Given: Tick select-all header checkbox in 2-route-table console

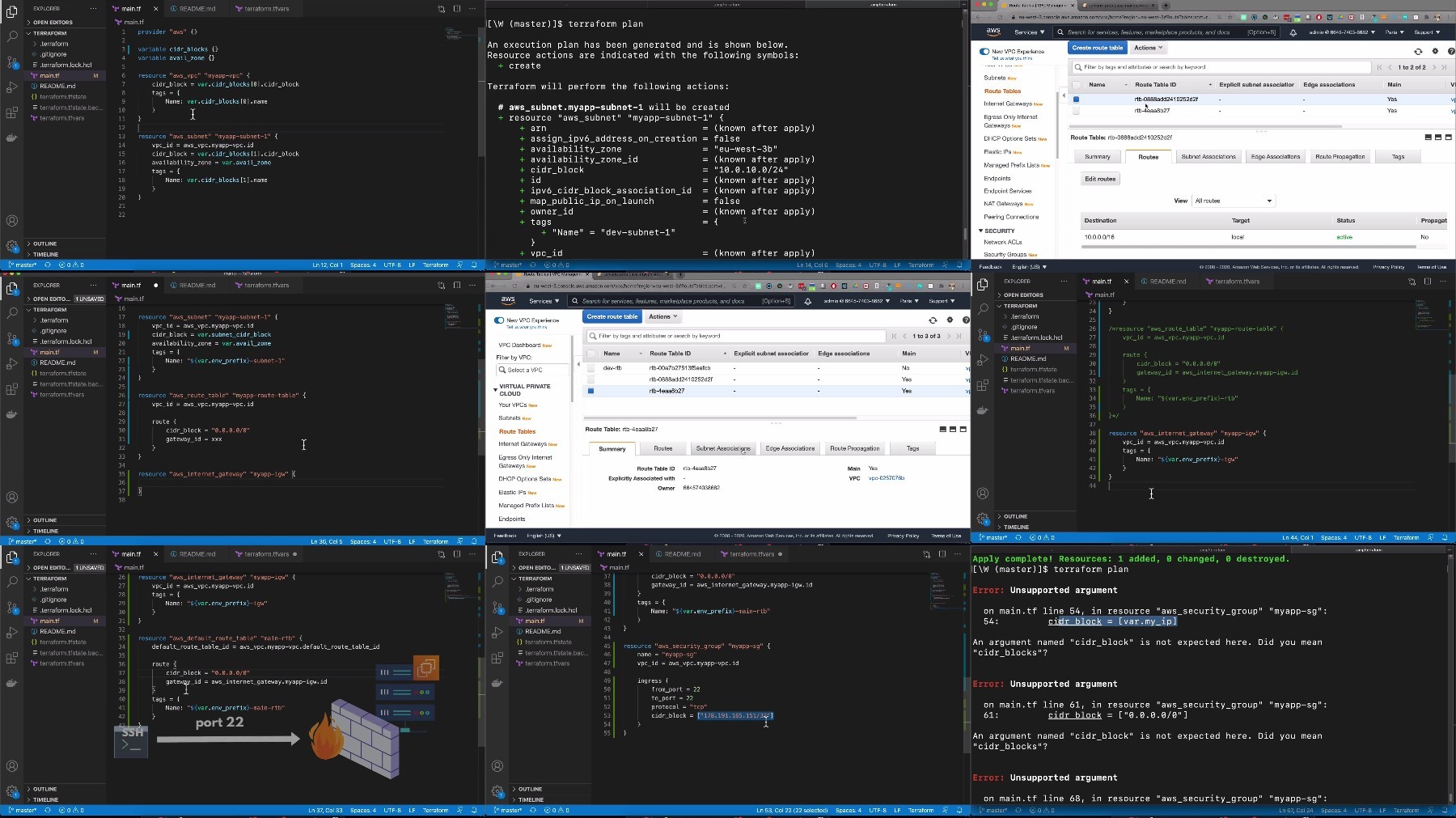Looking at the screenshot, I should 1076,84.
